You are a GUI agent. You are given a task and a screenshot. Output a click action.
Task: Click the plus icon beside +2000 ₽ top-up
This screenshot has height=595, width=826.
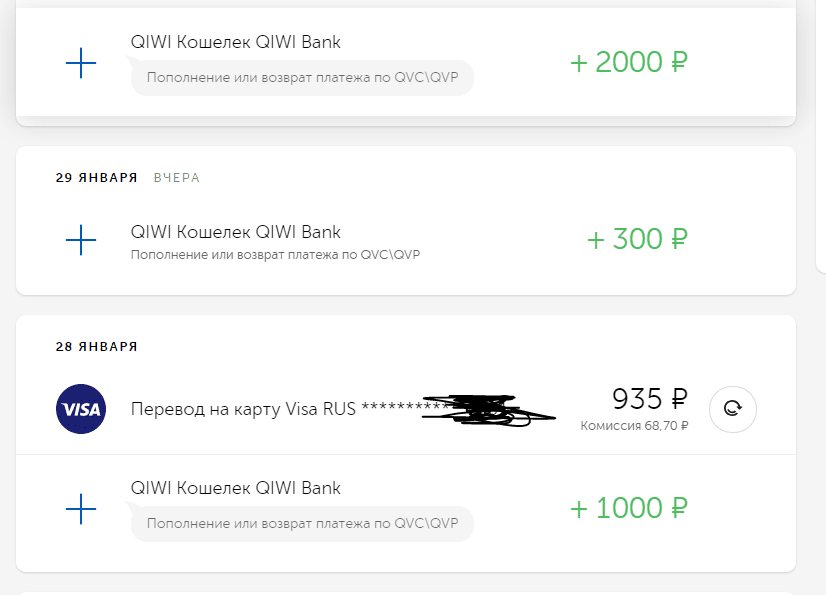click(80, 63)
